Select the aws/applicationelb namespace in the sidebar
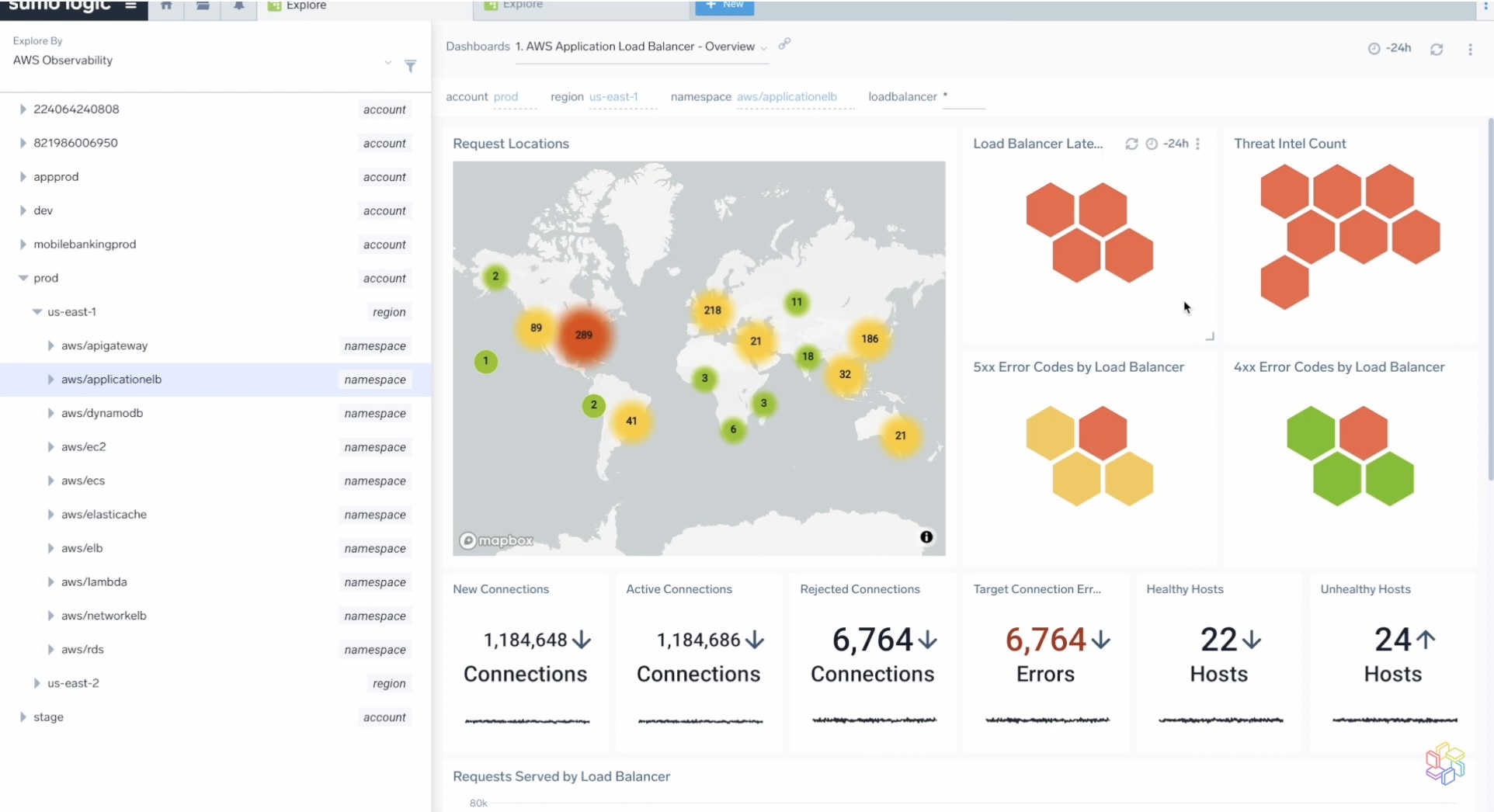The width and height of the screenshot is (1494, 812). coord(111,380)
